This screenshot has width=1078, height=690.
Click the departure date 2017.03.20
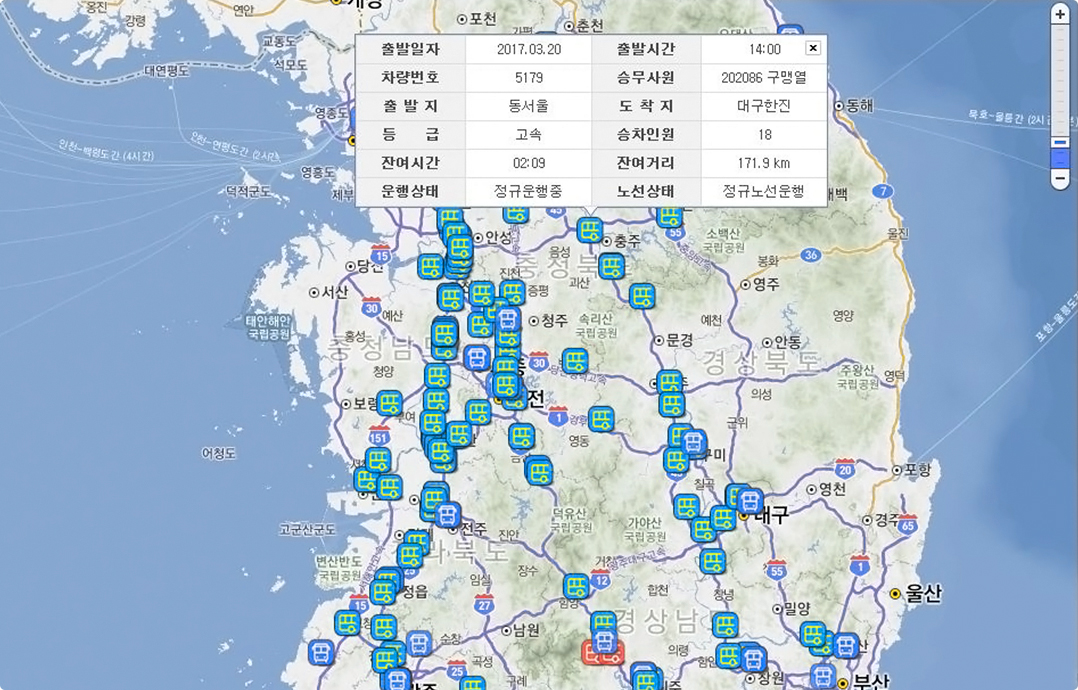[x=529, y=49]
